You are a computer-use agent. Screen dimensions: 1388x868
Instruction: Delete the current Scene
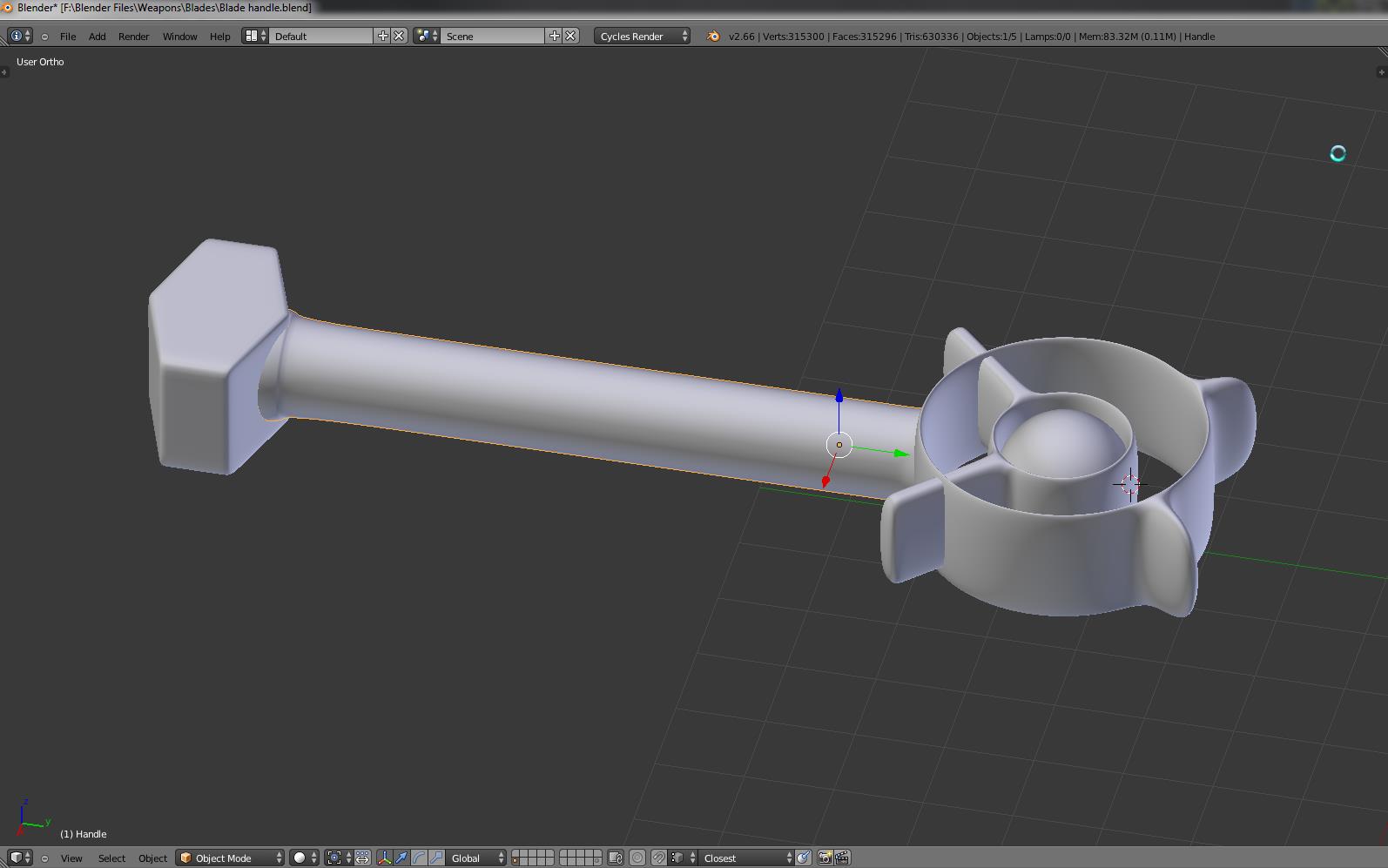570,36
